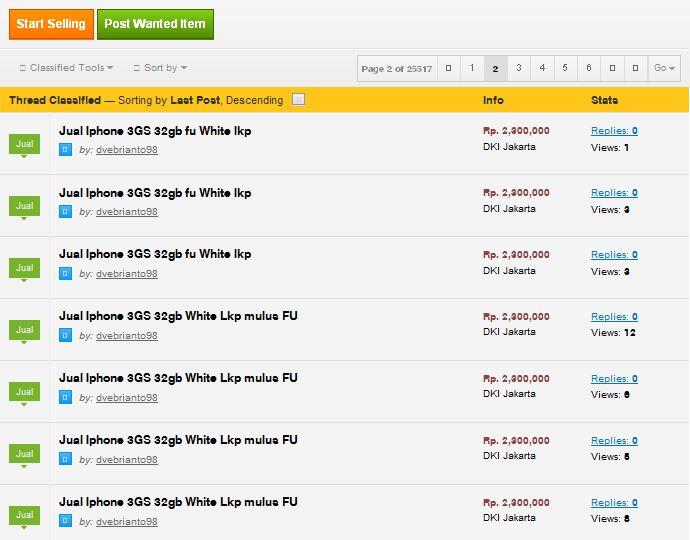The height and width of the screenshot is (540, 690).
Task: Go to page 3 in pagination
Action: coord(518,68)
